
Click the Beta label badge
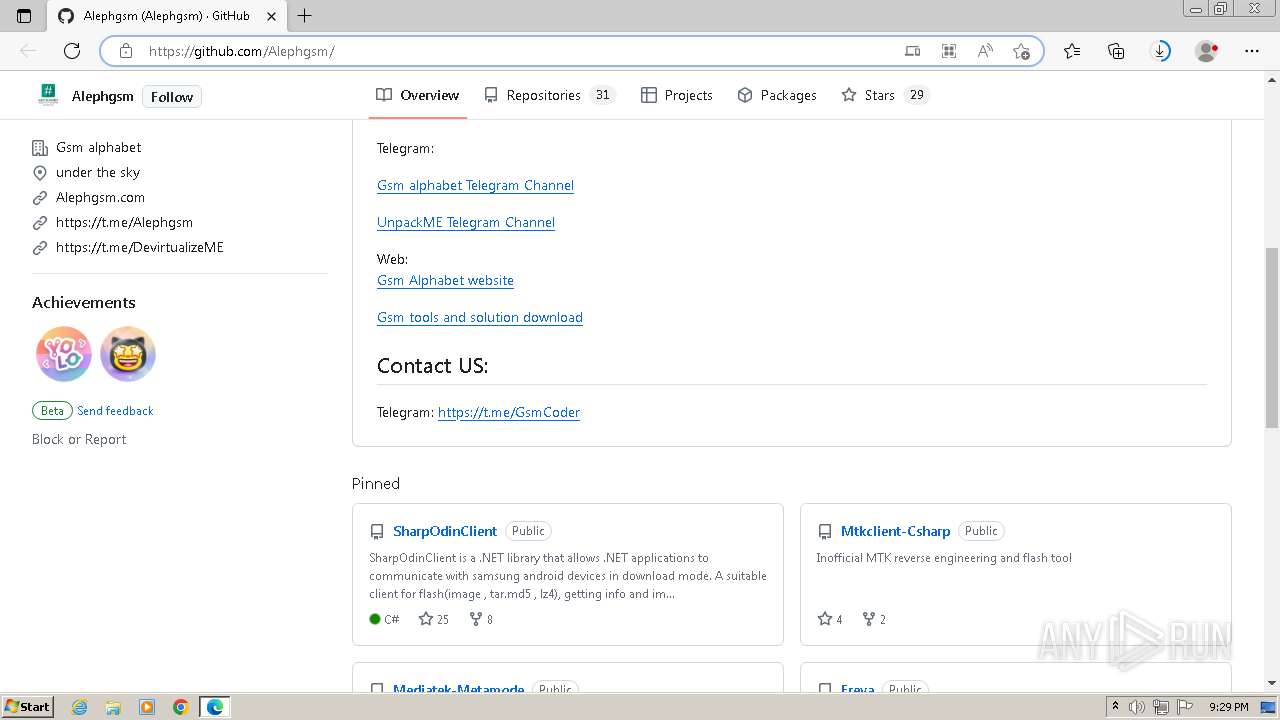52,411
